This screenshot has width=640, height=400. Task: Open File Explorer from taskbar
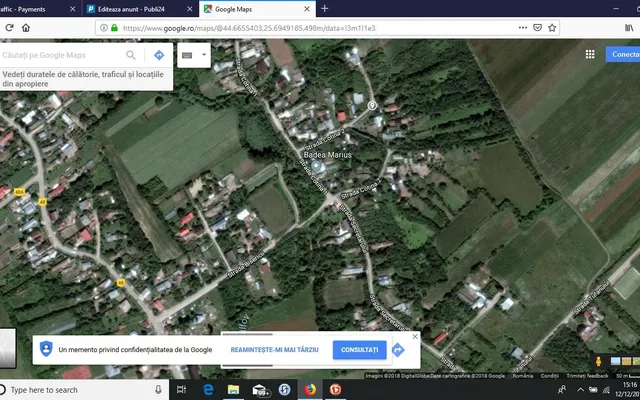pos(233,390)
